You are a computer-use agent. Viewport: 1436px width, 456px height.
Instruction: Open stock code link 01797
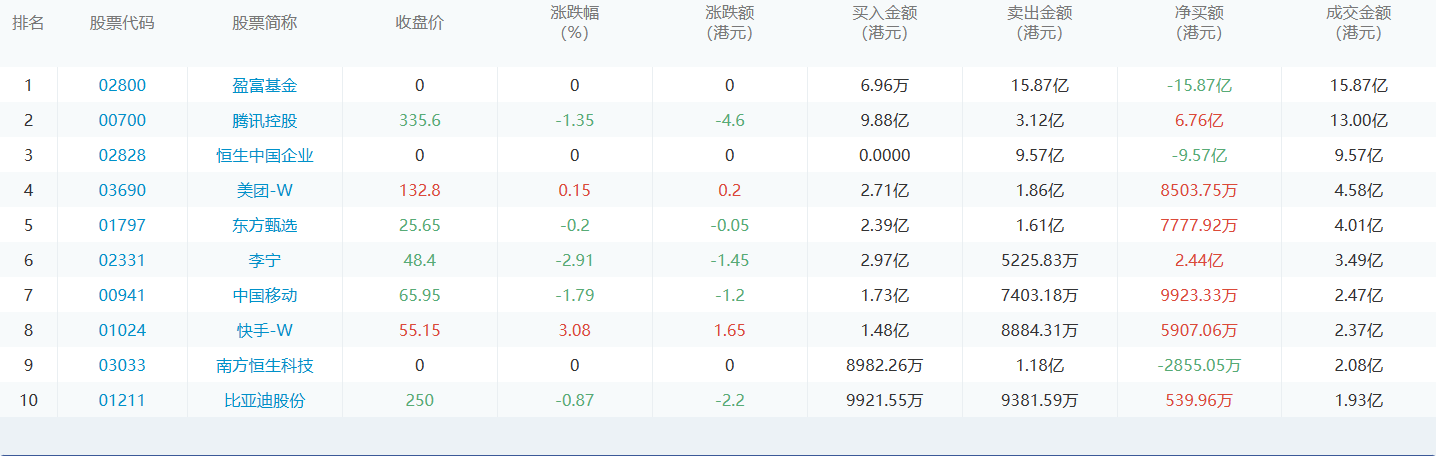click(122, 226)
